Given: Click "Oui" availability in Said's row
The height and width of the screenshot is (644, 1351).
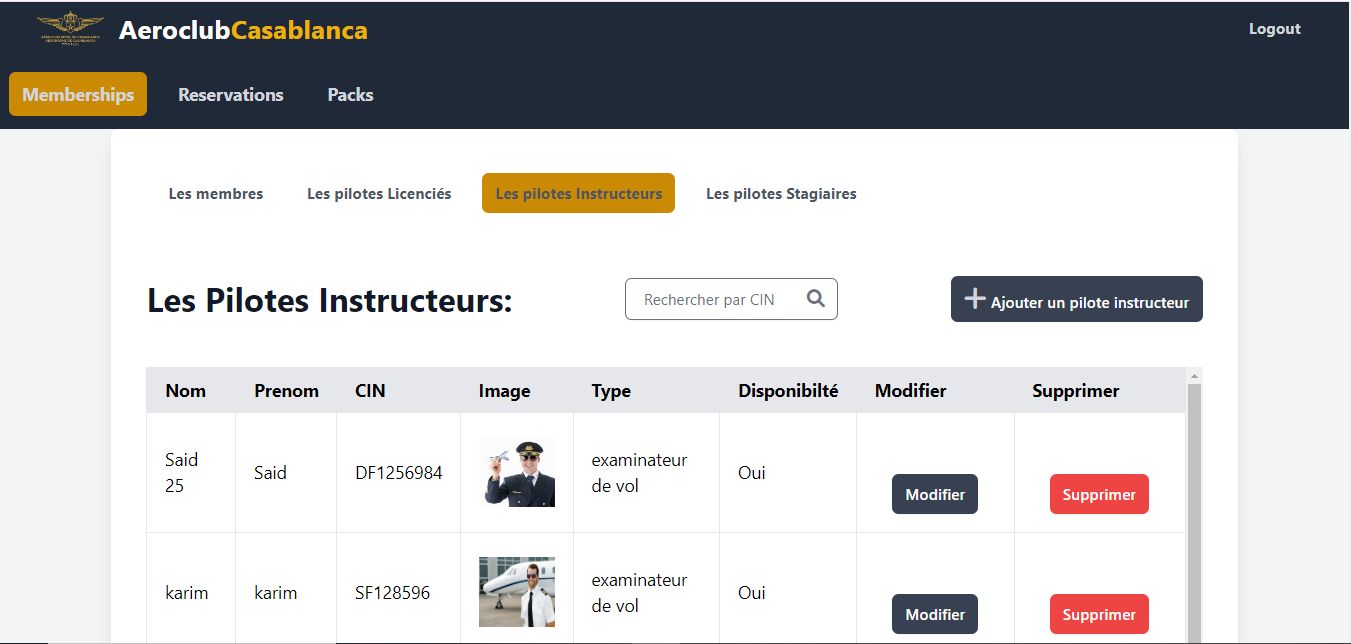Looking at the screenshot, I should pyautogui.click(x=752, y=473).
